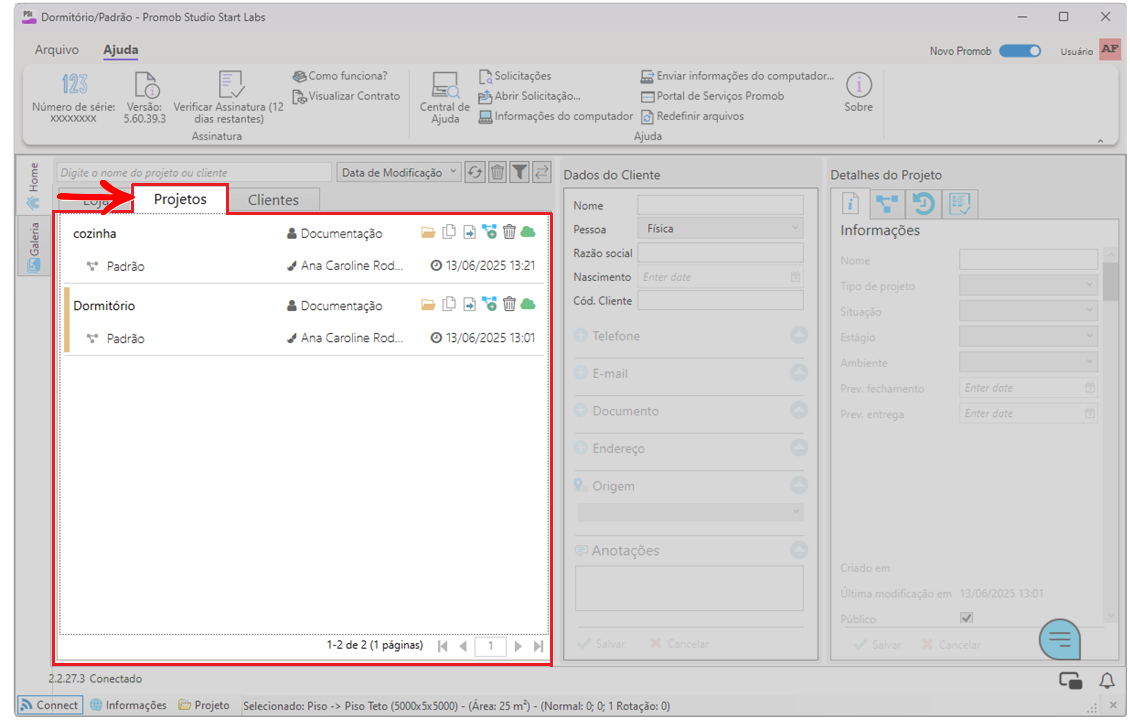Screen dimensions: 1130x720
Task: Open the Situação dropdown
Action: tap(1028, 311)
